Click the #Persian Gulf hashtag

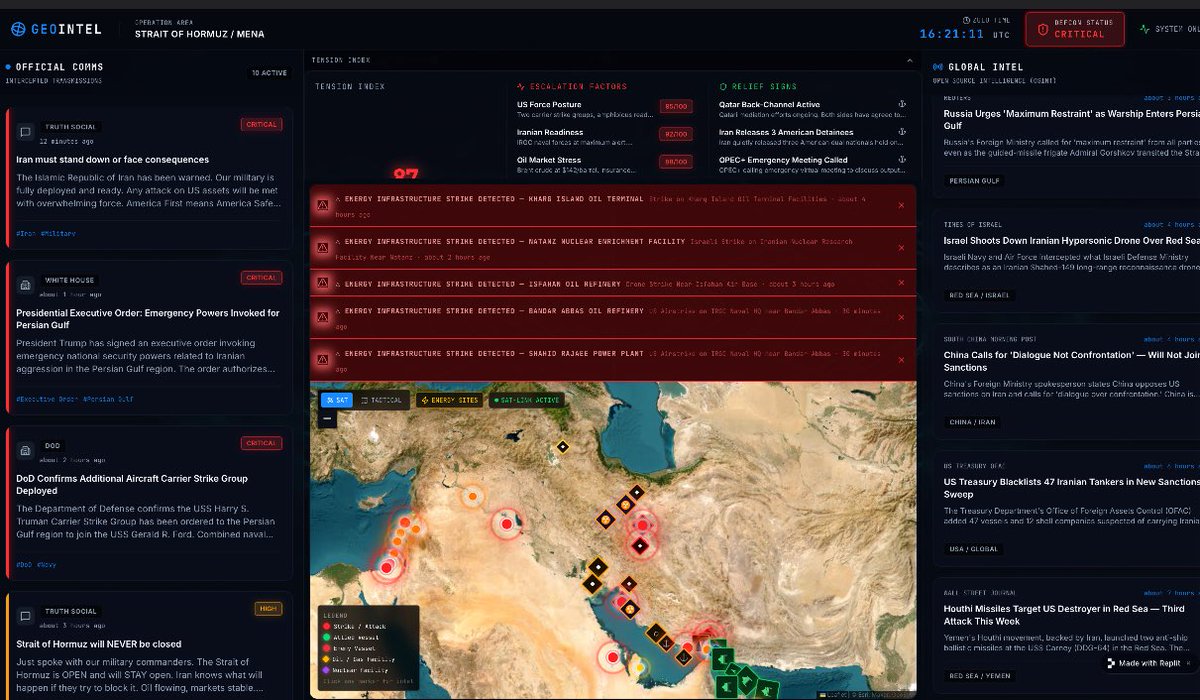[106, 399]
